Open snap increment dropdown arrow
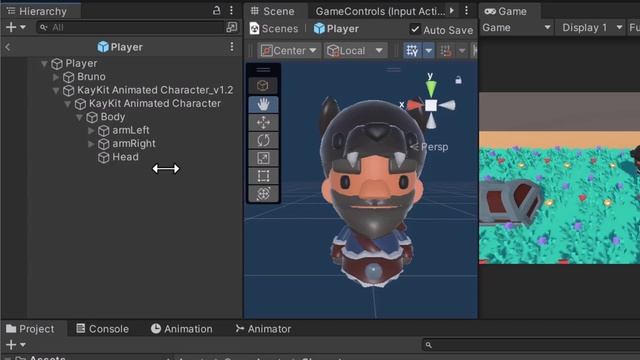 [462, 51]
